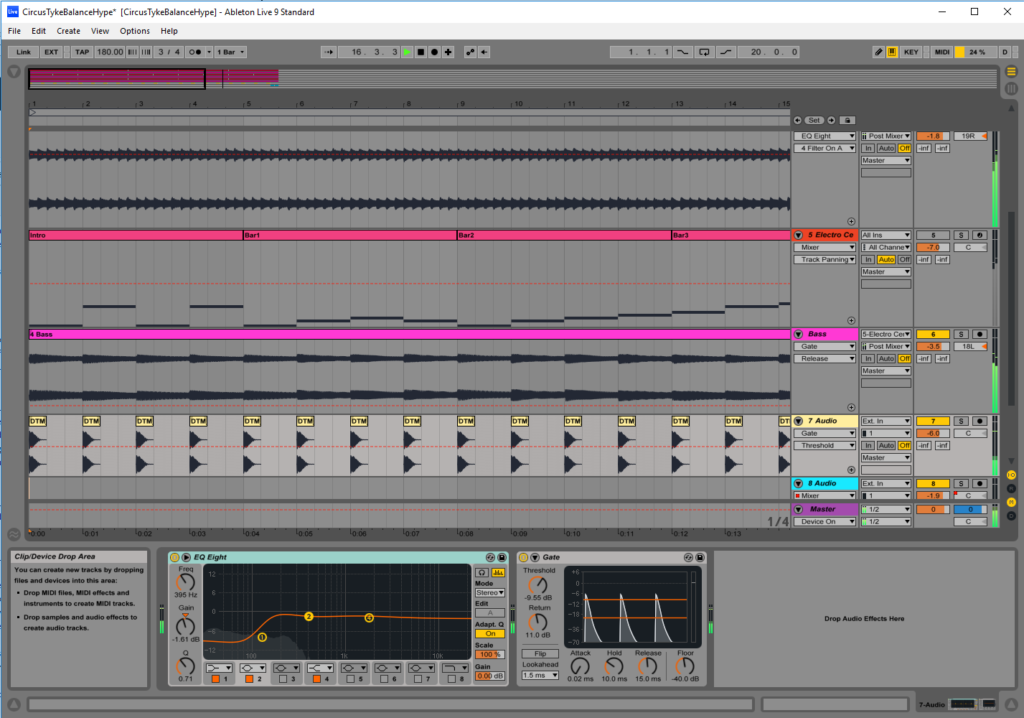Click the 5 Electro Ce volume slider -7.0
Screen dimensions: 1024x718
click(933, 248)
